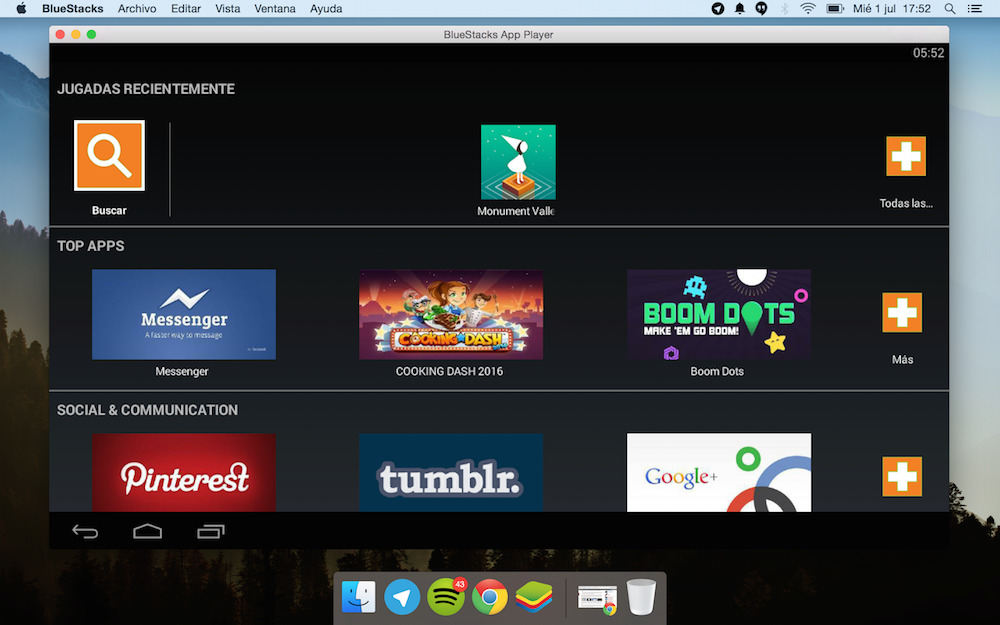This screenshot has width=1000, height=625.
Task: Open the Cooking Dash 2016 banner
Action: (451, 314)
